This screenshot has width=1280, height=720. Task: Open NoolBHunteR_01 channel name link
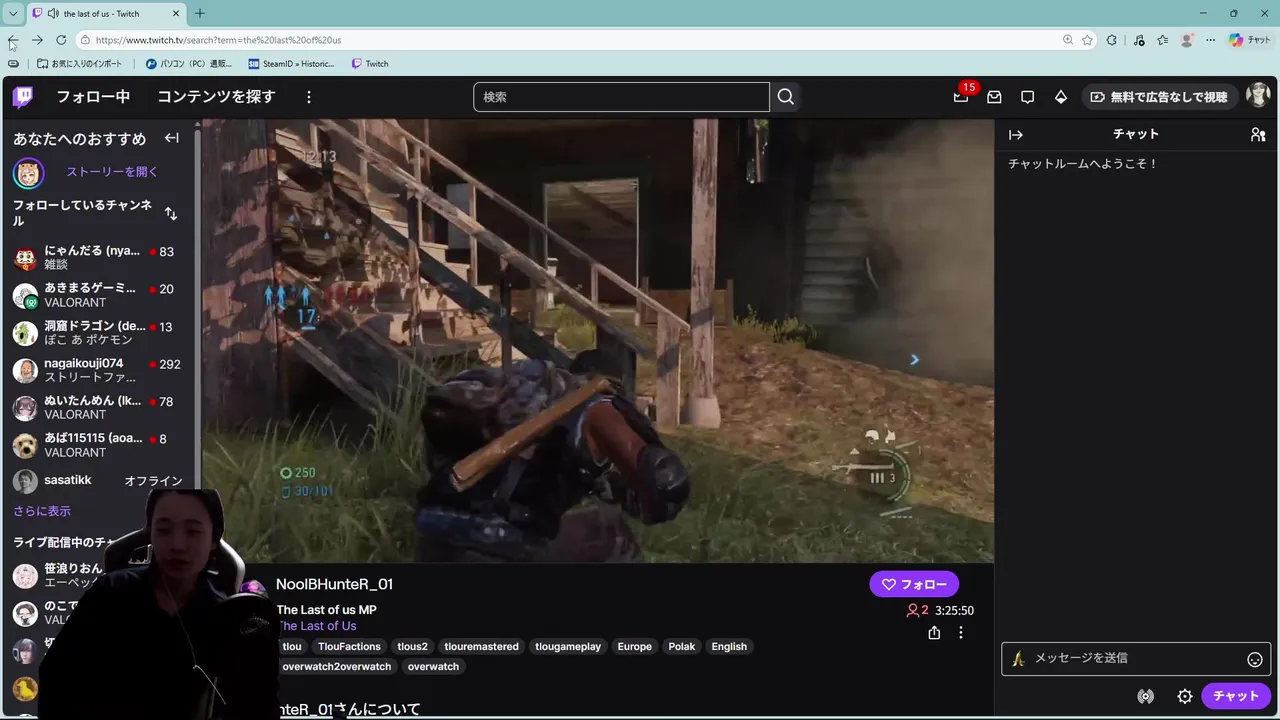(x=334, y=584)
